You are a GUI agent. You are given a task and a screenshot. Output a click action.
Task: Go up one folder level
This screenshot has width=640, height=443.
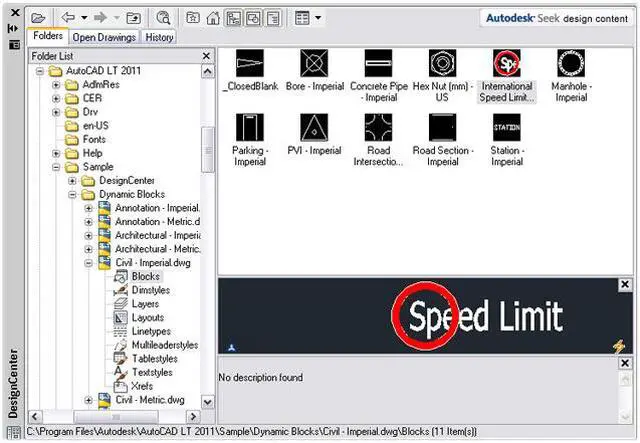click(x=133, y=17)
